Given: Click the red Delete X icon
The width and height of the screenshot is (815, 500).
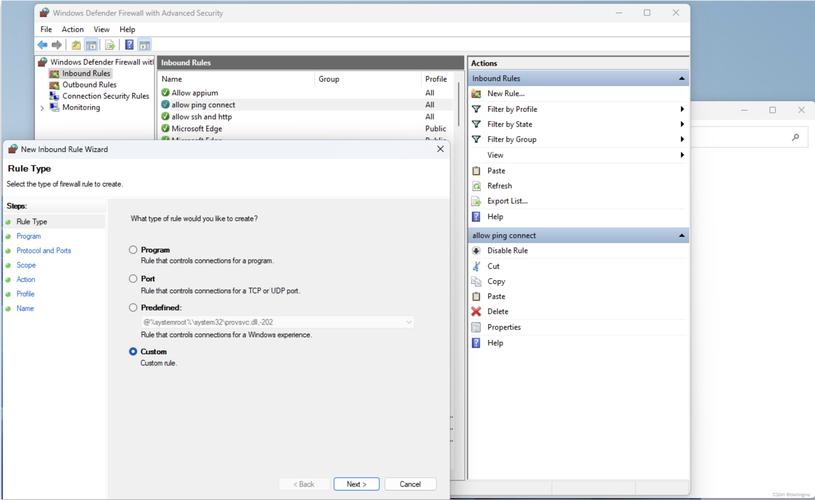Looking at the screenshot, I should point(476,311).
